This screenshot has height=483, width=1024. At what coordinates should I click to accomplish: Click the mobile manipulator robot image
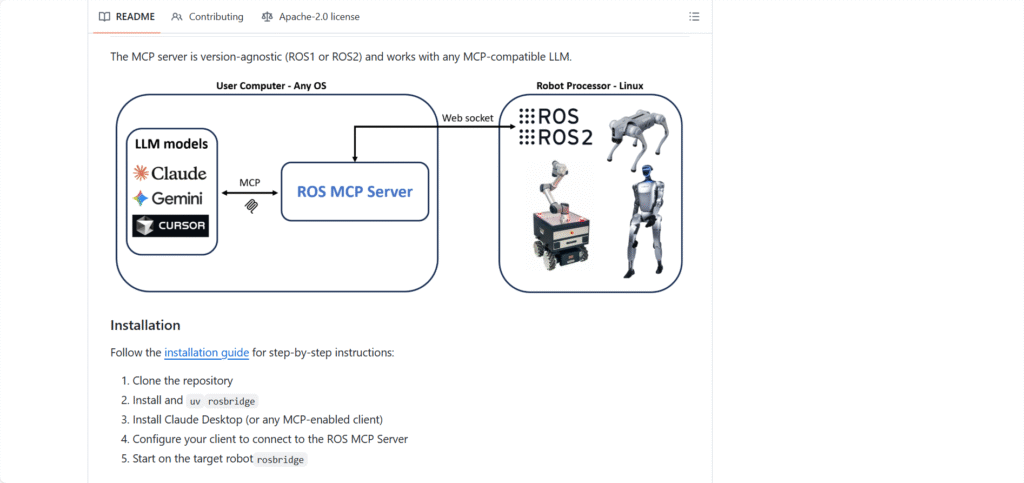(559, 215)
